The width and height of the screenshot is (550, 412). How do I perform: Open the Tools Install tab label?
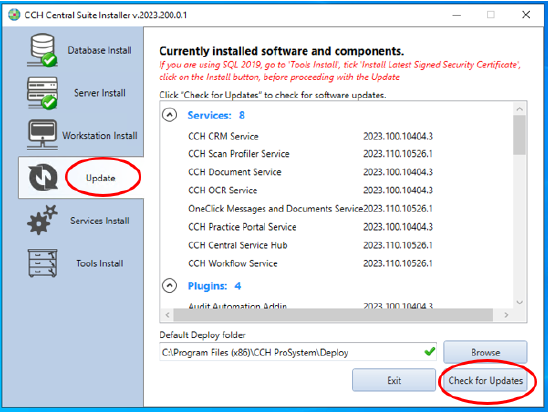coord(100,264)
